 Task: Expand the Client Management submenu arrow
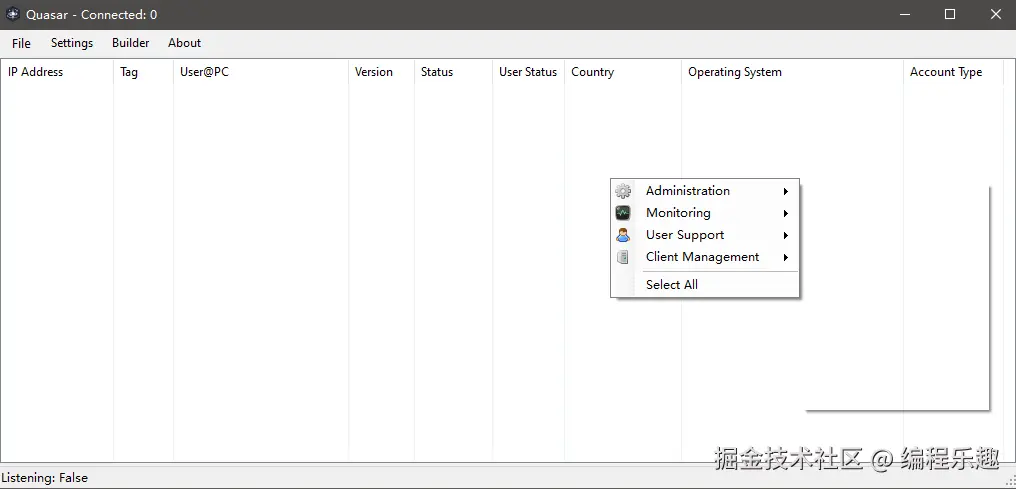[x=785, y=257]
